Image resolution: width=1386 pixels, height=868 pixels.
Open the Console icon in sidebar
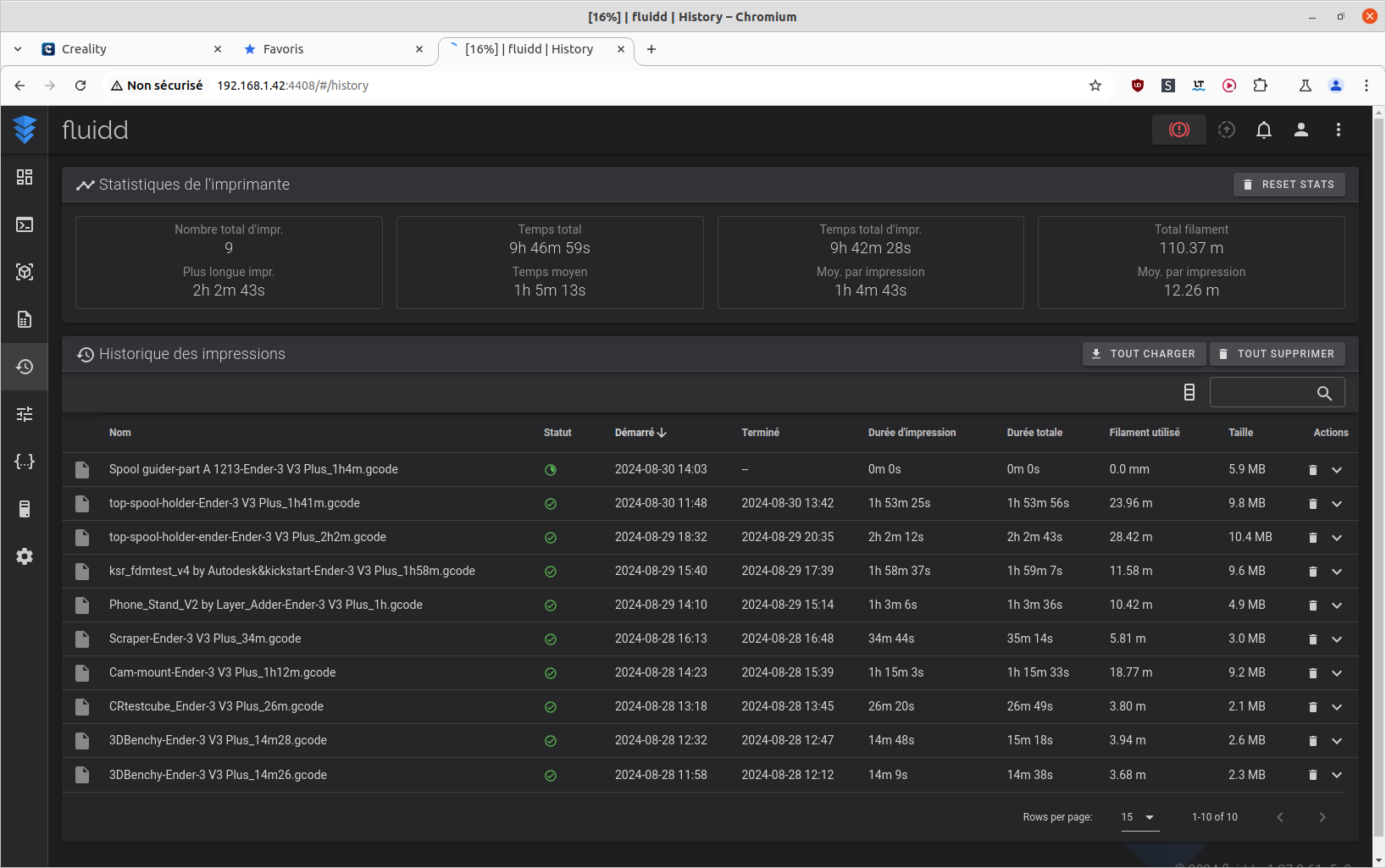click(x=25, y=224)
